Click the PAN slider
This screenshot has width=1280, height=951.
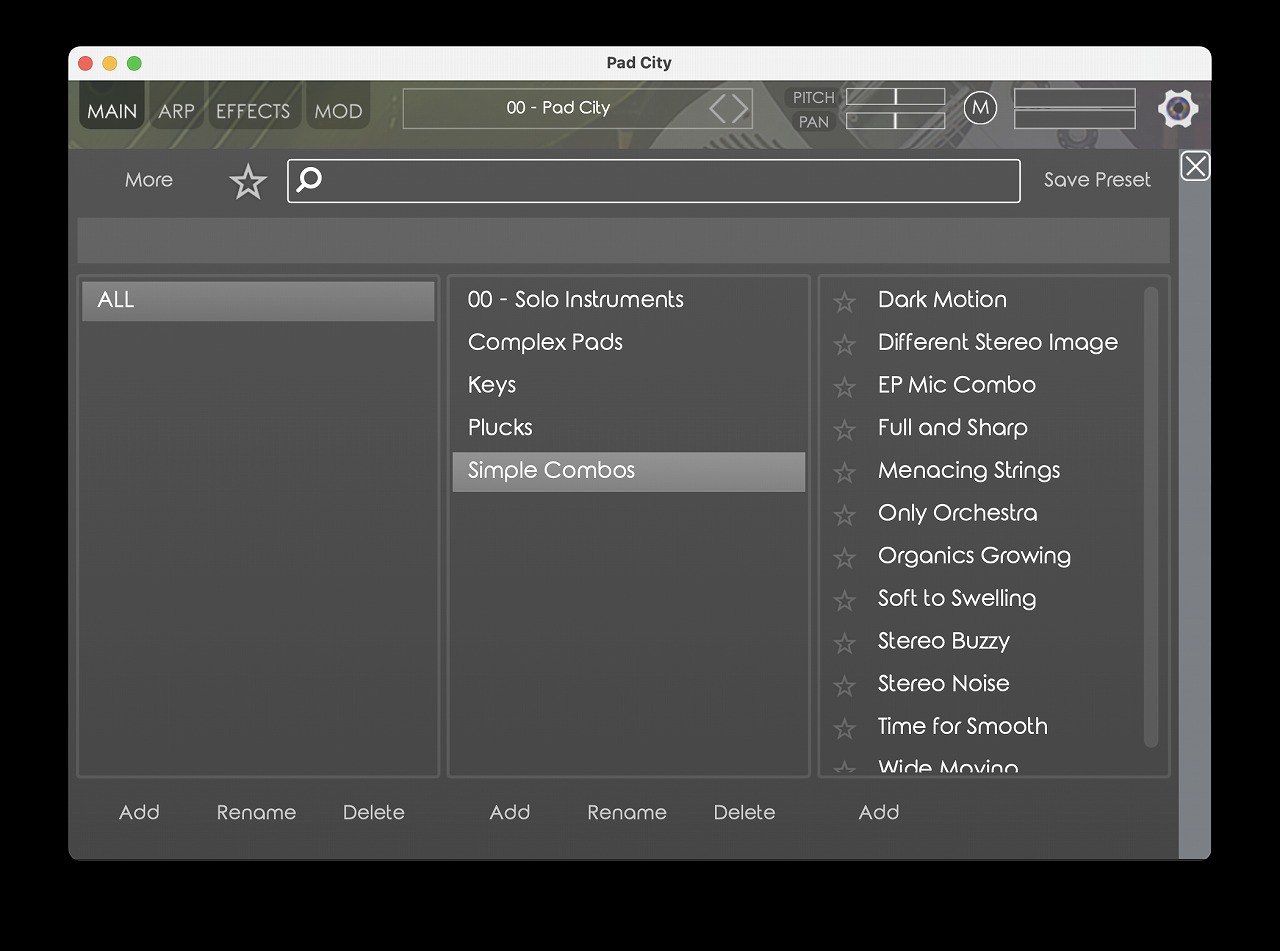coord(895,121)
